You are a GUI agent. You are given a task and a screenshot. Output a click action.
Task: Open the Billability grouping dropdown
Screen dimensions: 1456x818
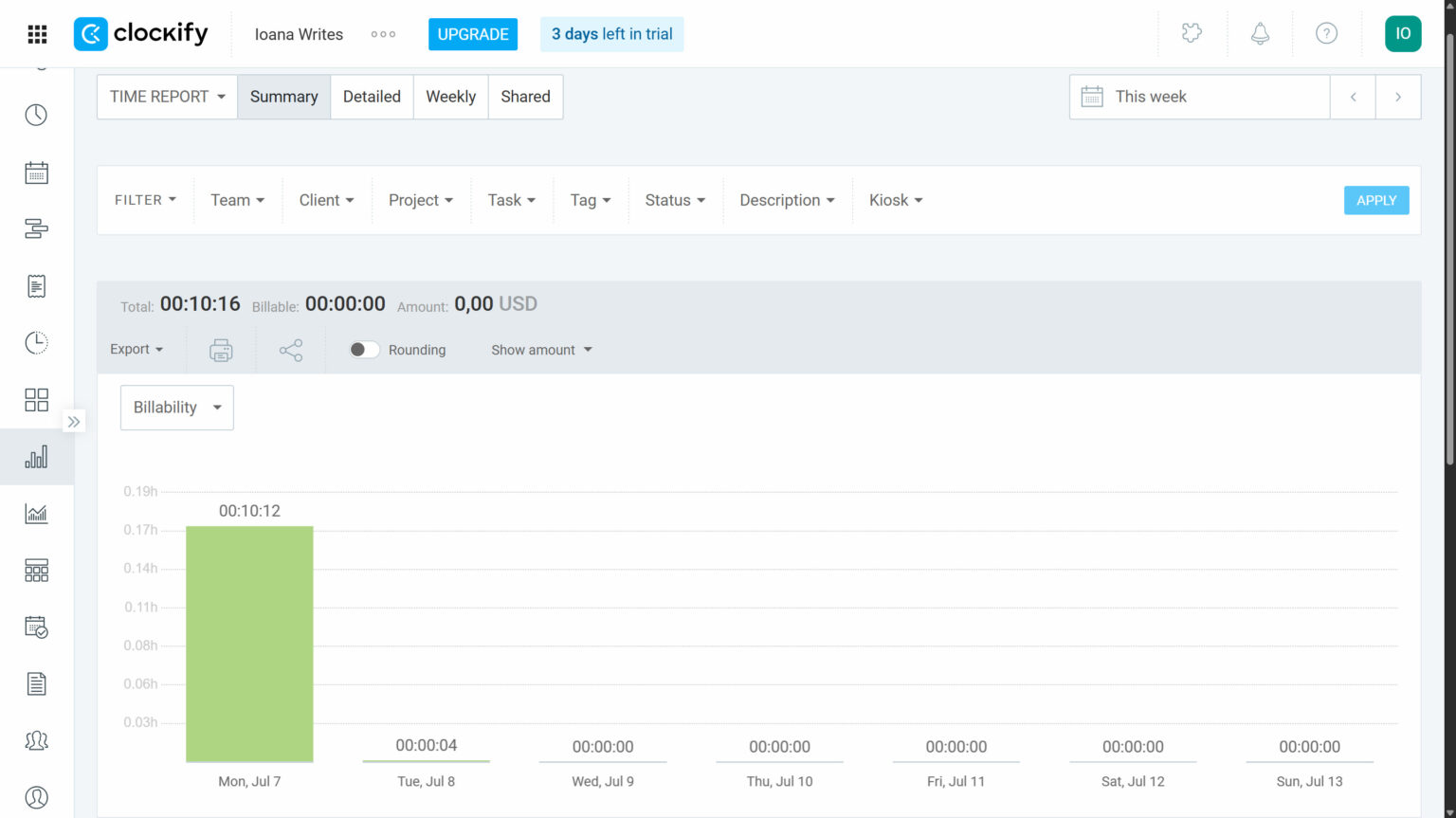(x=177, y=408)
